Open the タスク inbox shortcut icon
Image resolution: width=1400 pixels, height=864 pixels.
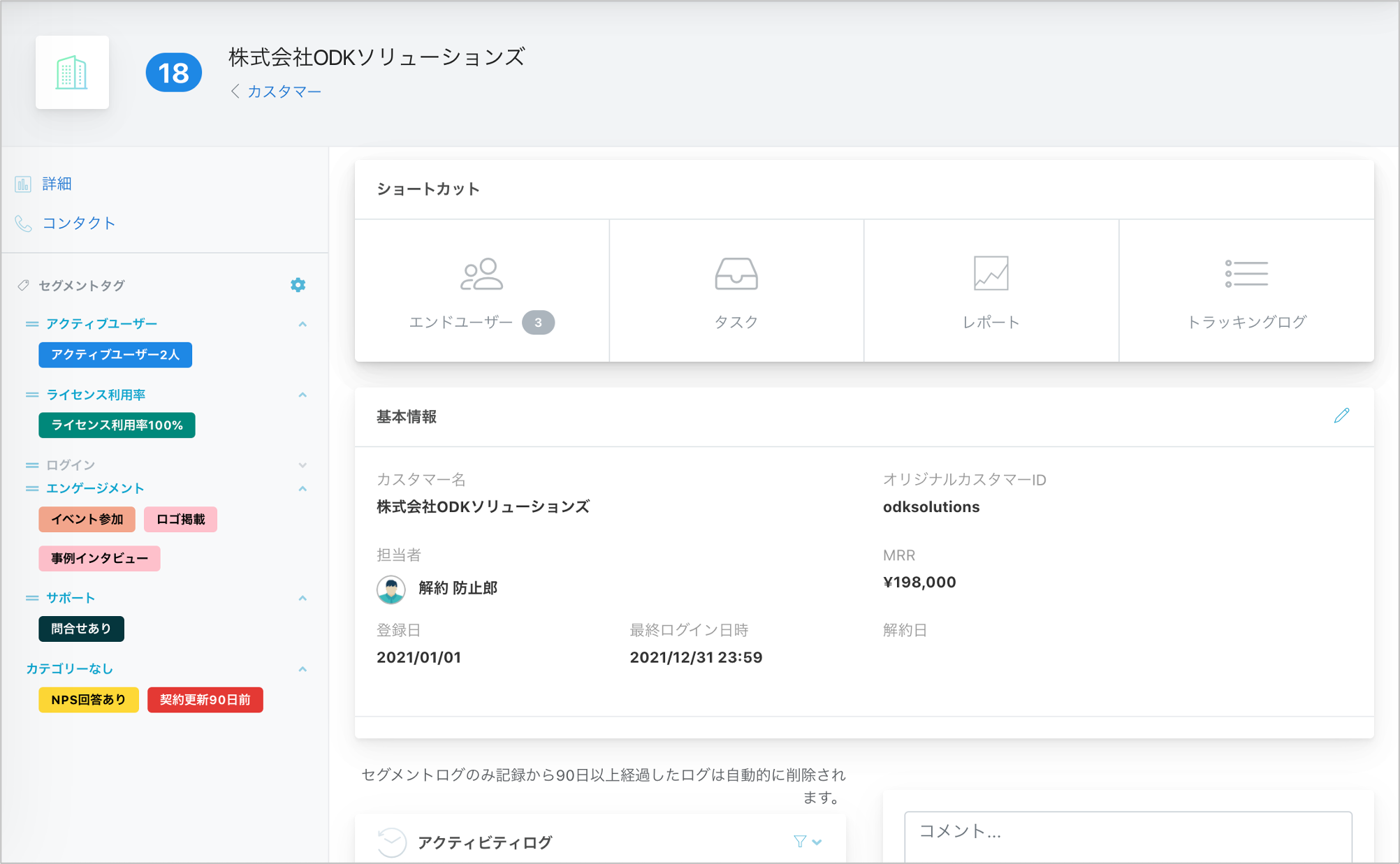(736, 273)
